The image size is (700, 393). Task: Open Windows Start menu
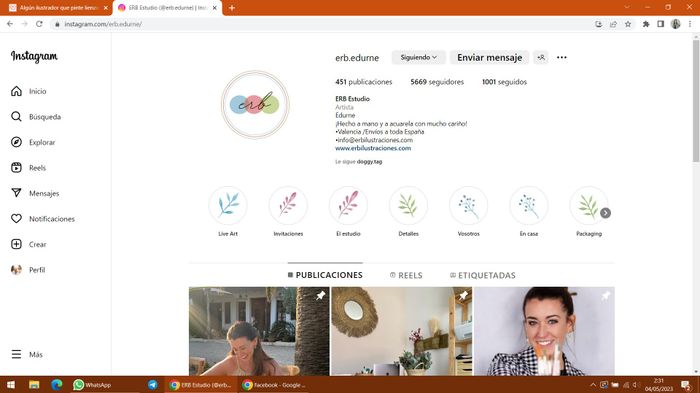(x=11, y=385)
